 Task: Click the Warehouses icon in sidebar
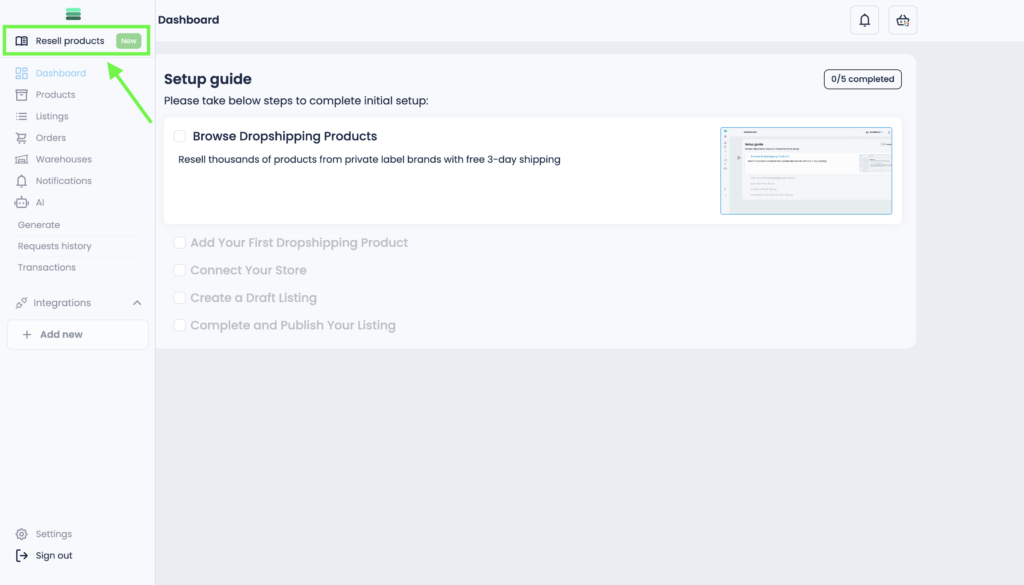pos(22,160)
